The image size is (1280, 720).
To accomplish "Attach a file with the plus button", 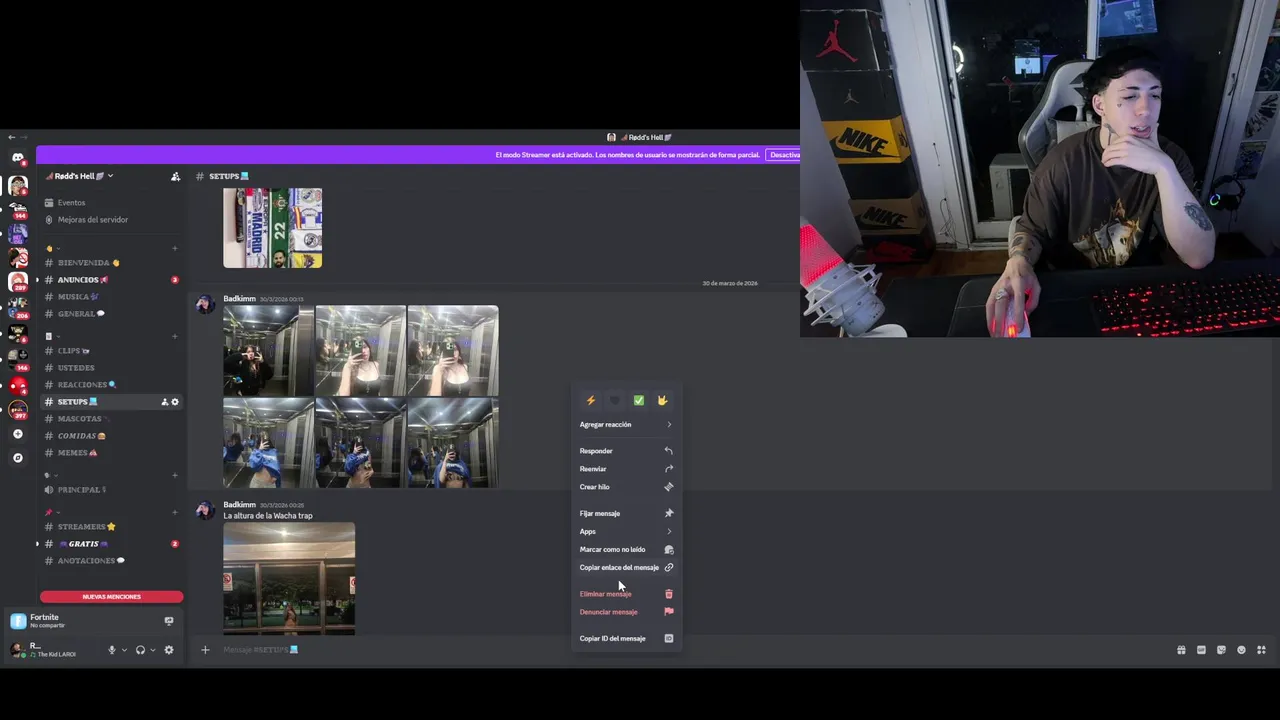I will click(205, 650).
